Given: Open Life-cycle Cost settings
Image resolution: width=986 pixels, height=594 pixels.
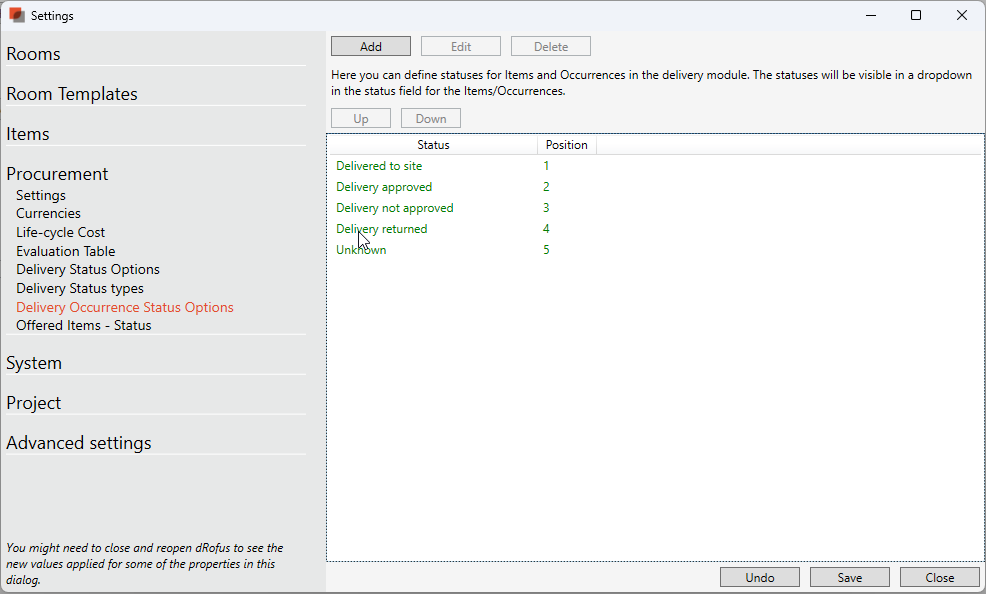Looking at the screenshot, I should click(60, 232).
